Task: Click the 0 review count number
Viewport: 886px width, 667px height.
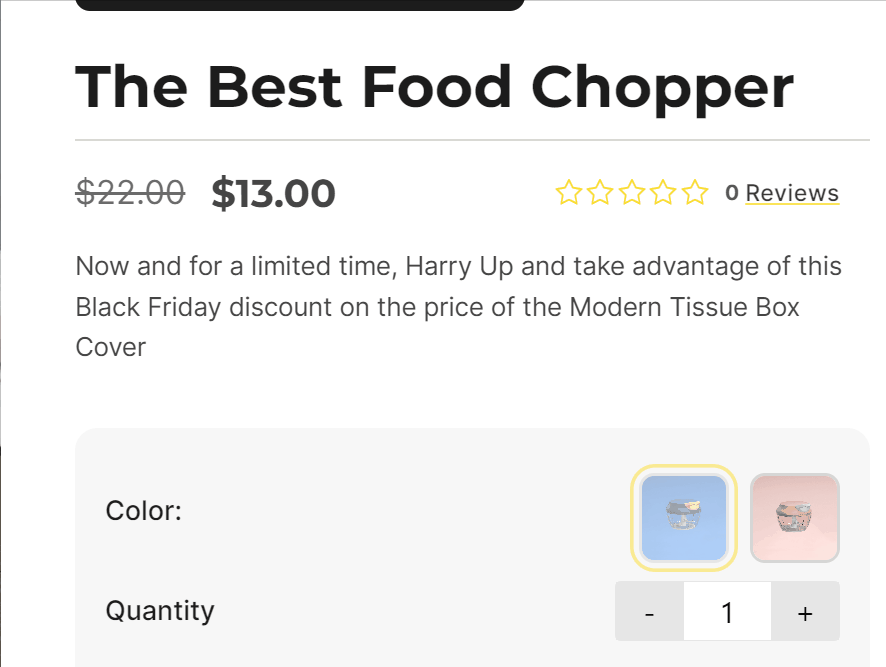Action: click(732, 193)
